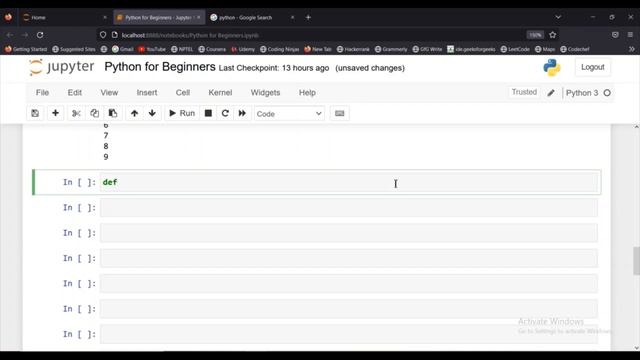
Task: Click the Trusted notebook button
Action: (524, 92)
